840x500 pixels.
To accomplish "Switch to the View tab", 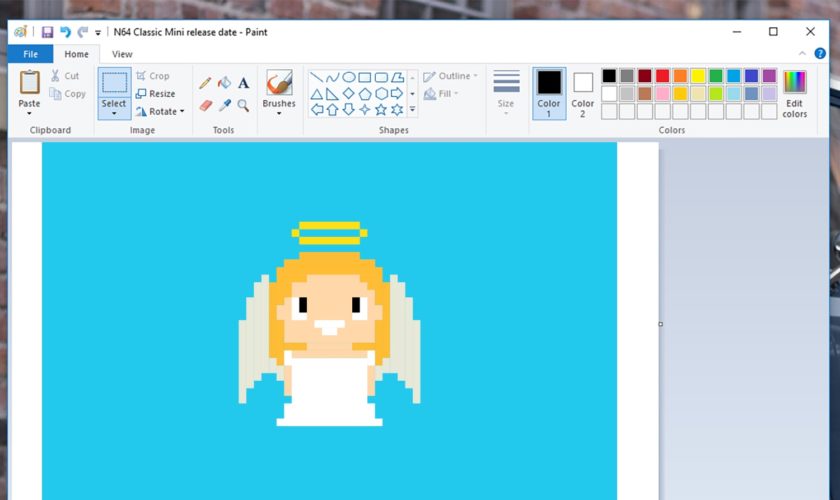I will pos(122,54).
